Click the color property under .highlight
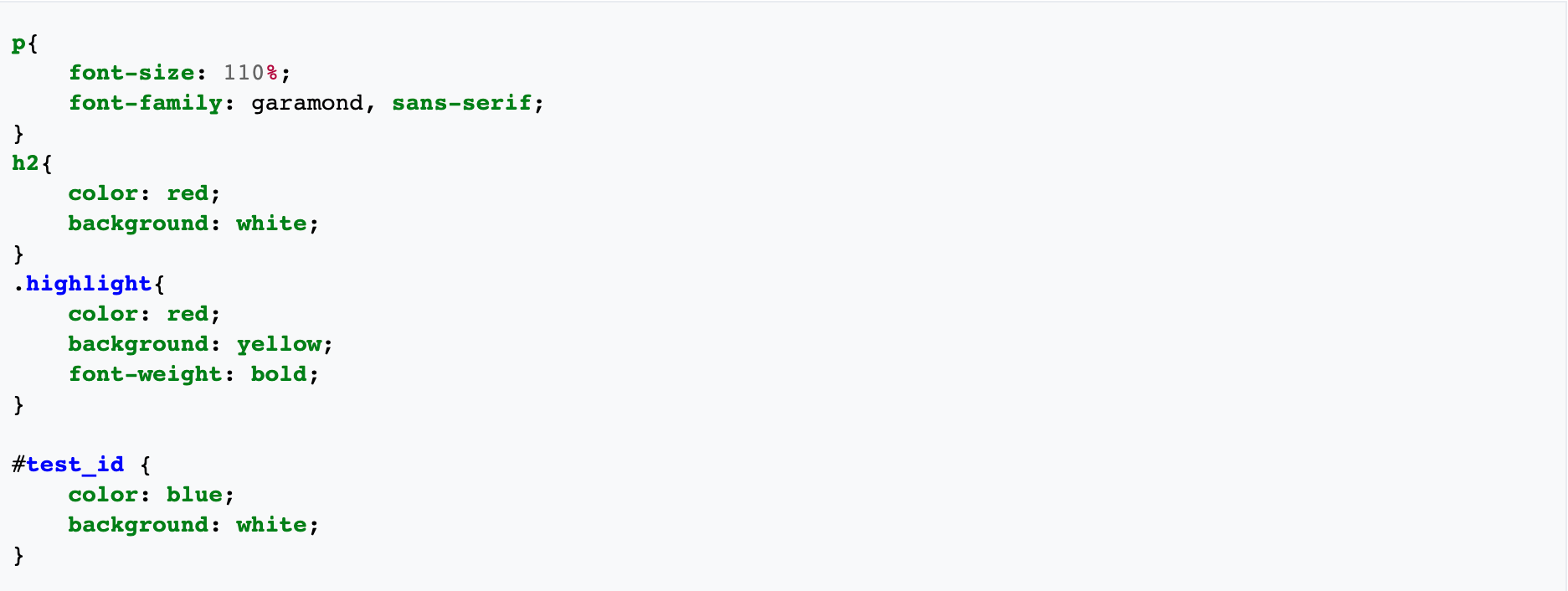 [x=103, y=314]
